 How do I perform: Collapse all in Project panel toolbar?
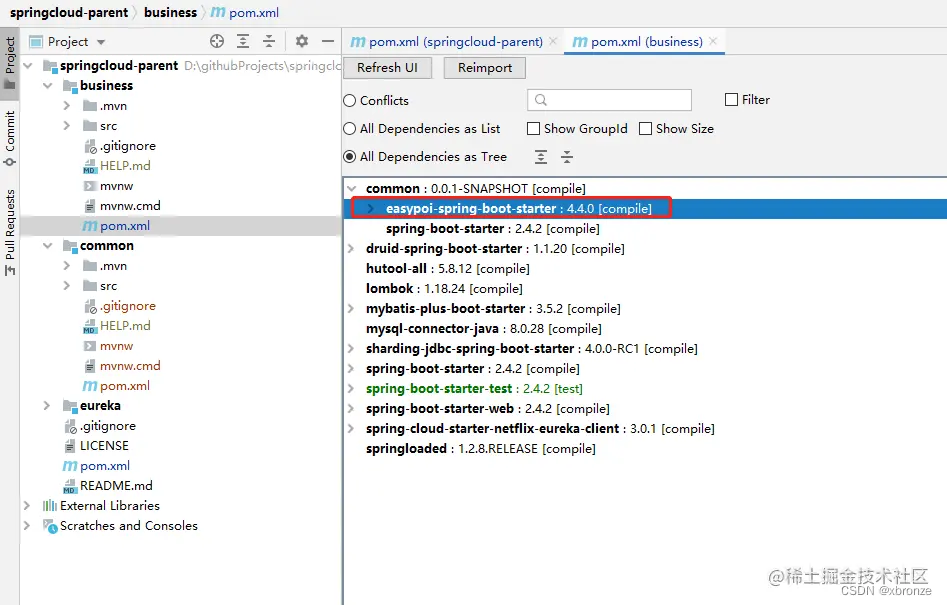(269, 41)
